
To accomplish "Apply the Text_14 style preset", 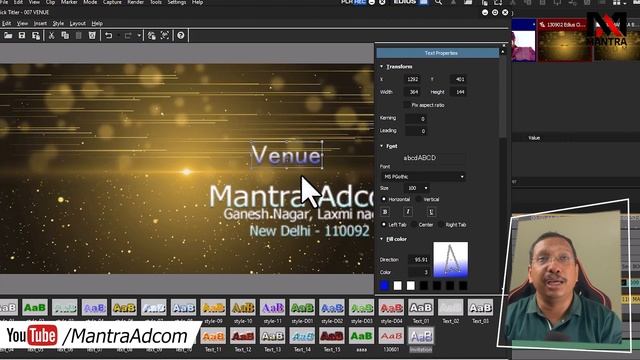I will tap(302, 336).
